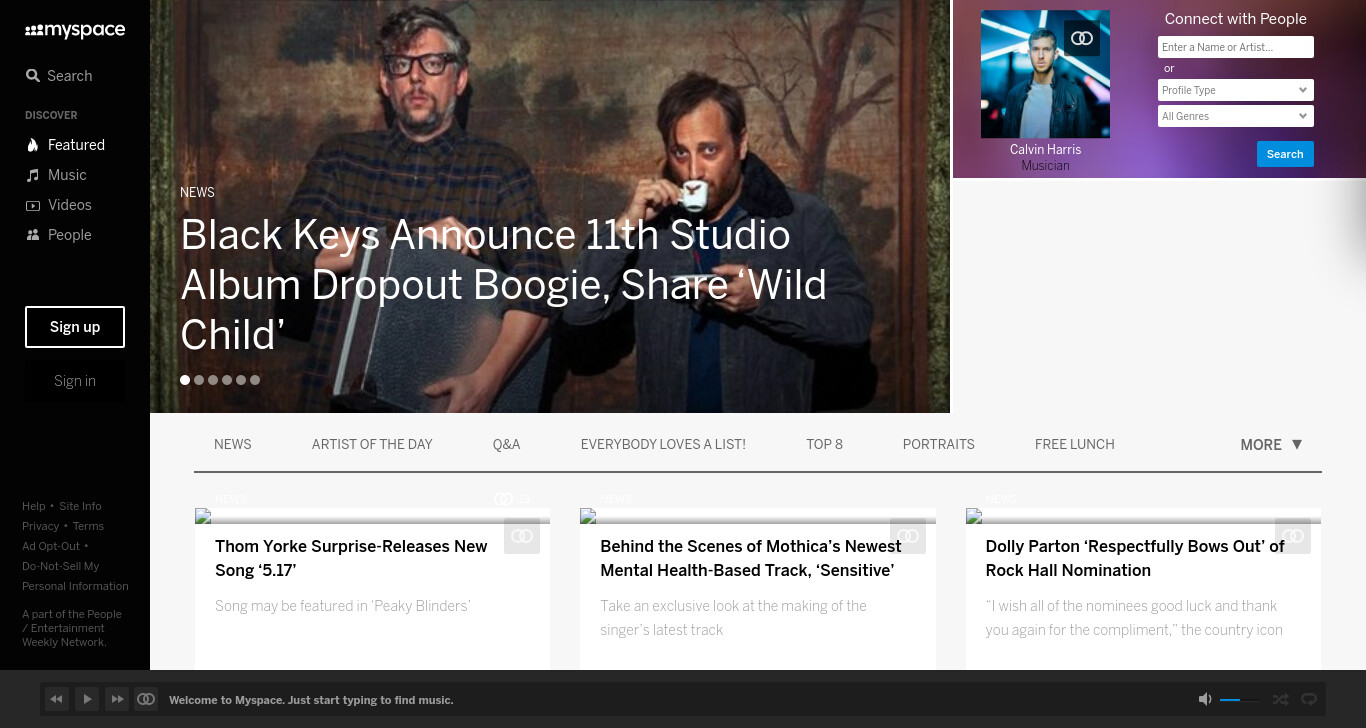This screenshot has width=1366, height=728.
Task: Click the previous track button in the player
Action: [57, 699]
